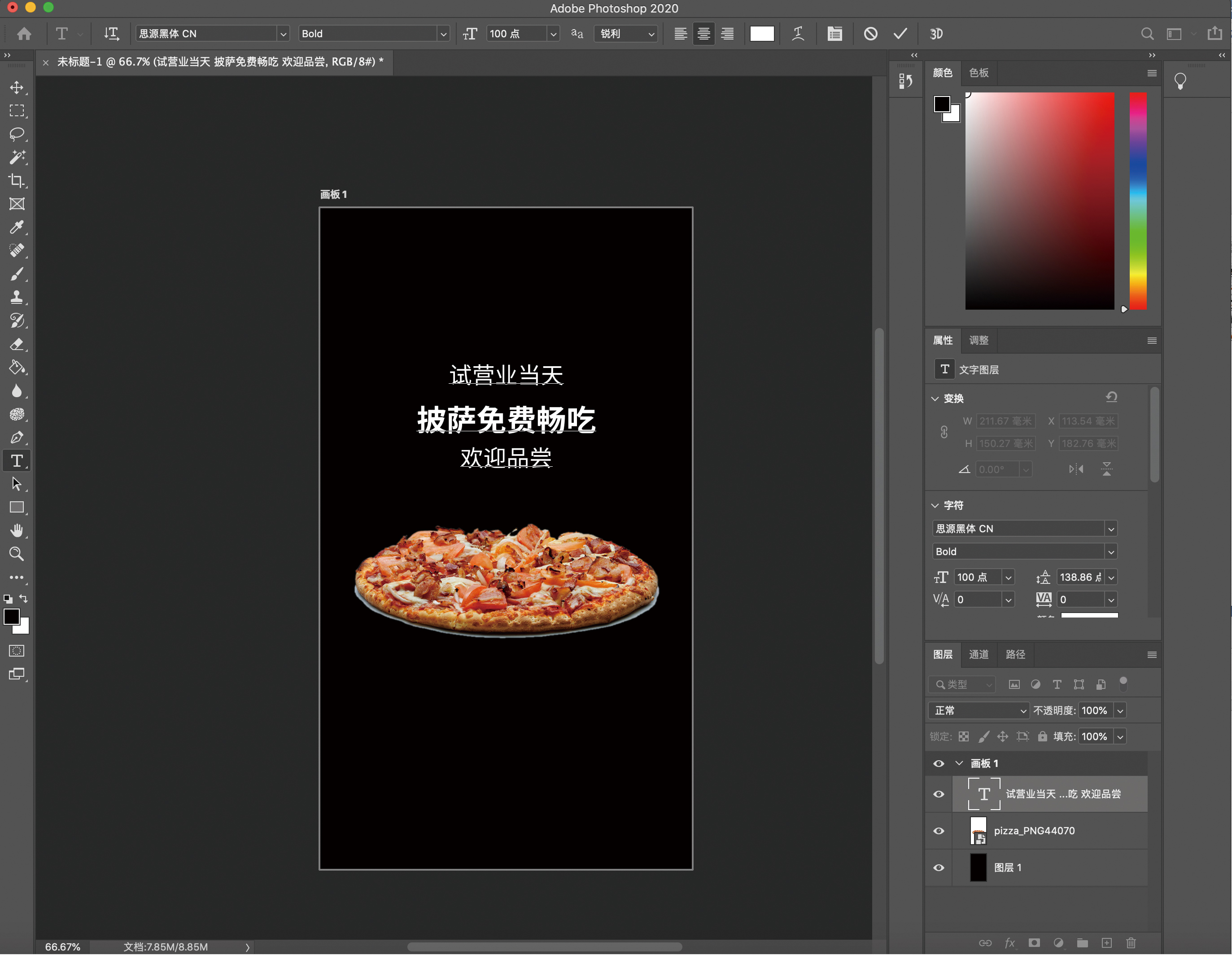The height and width of the screenshot is (955, 1232).
Task: Select the 未标题-1 document tab
Action: [x=220, y=62]
